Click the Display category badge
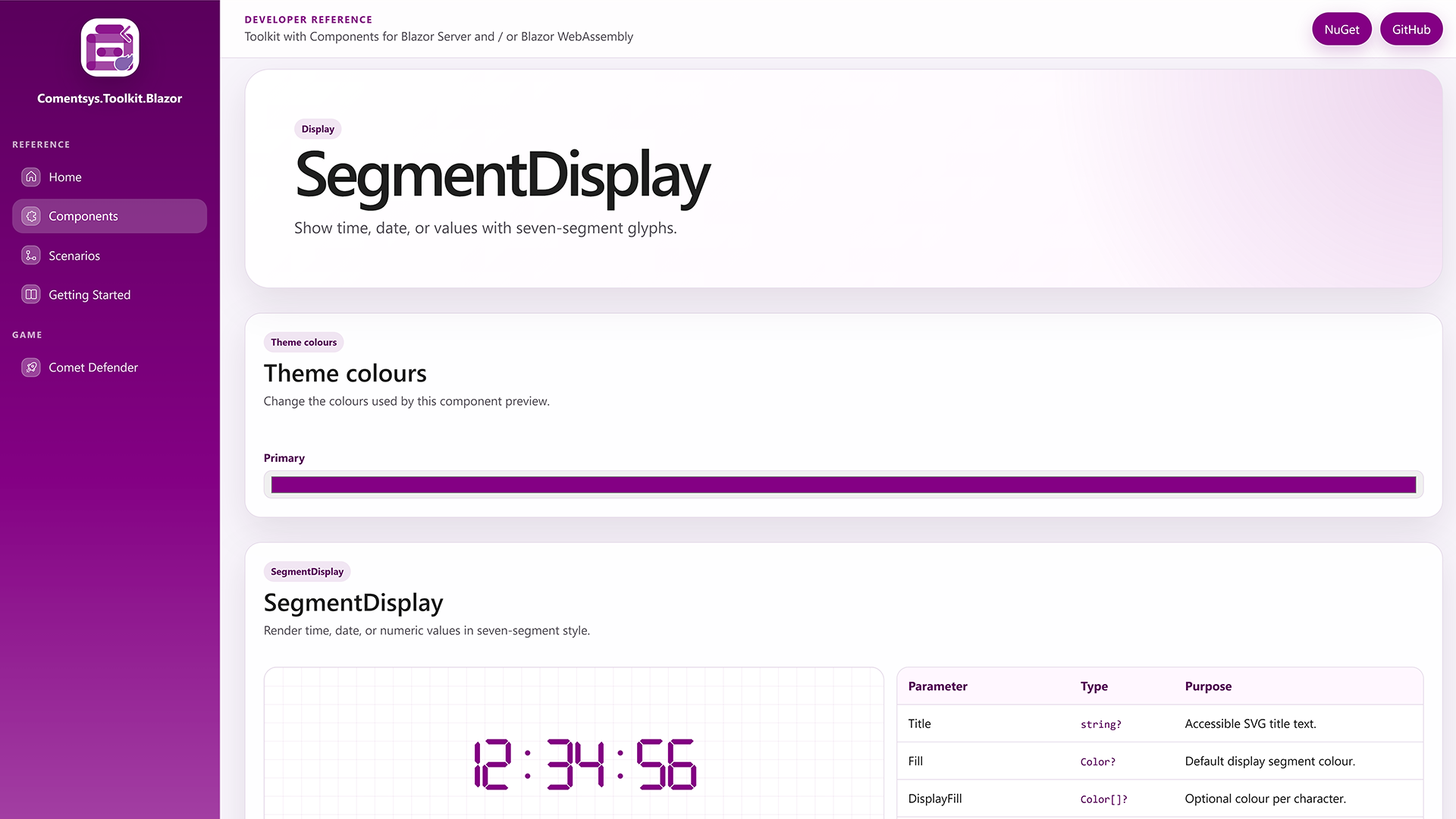This screenshot has height=819, width=1456. pyautogui.click(x=318, y=129)
